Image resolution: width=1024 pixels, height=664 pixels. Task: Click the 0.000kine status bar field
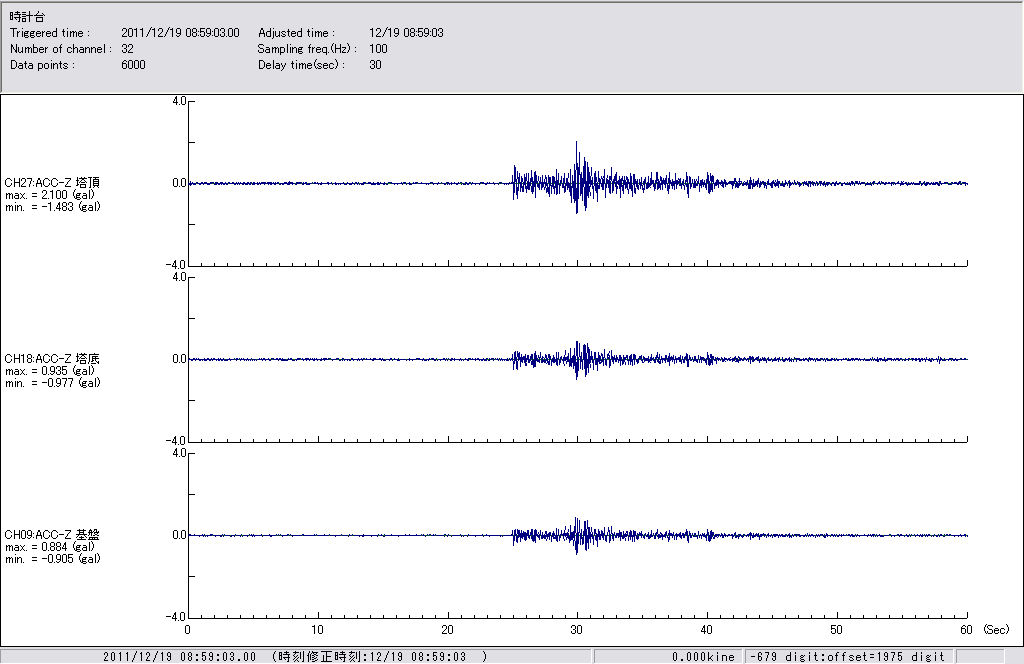click(703, 656)
